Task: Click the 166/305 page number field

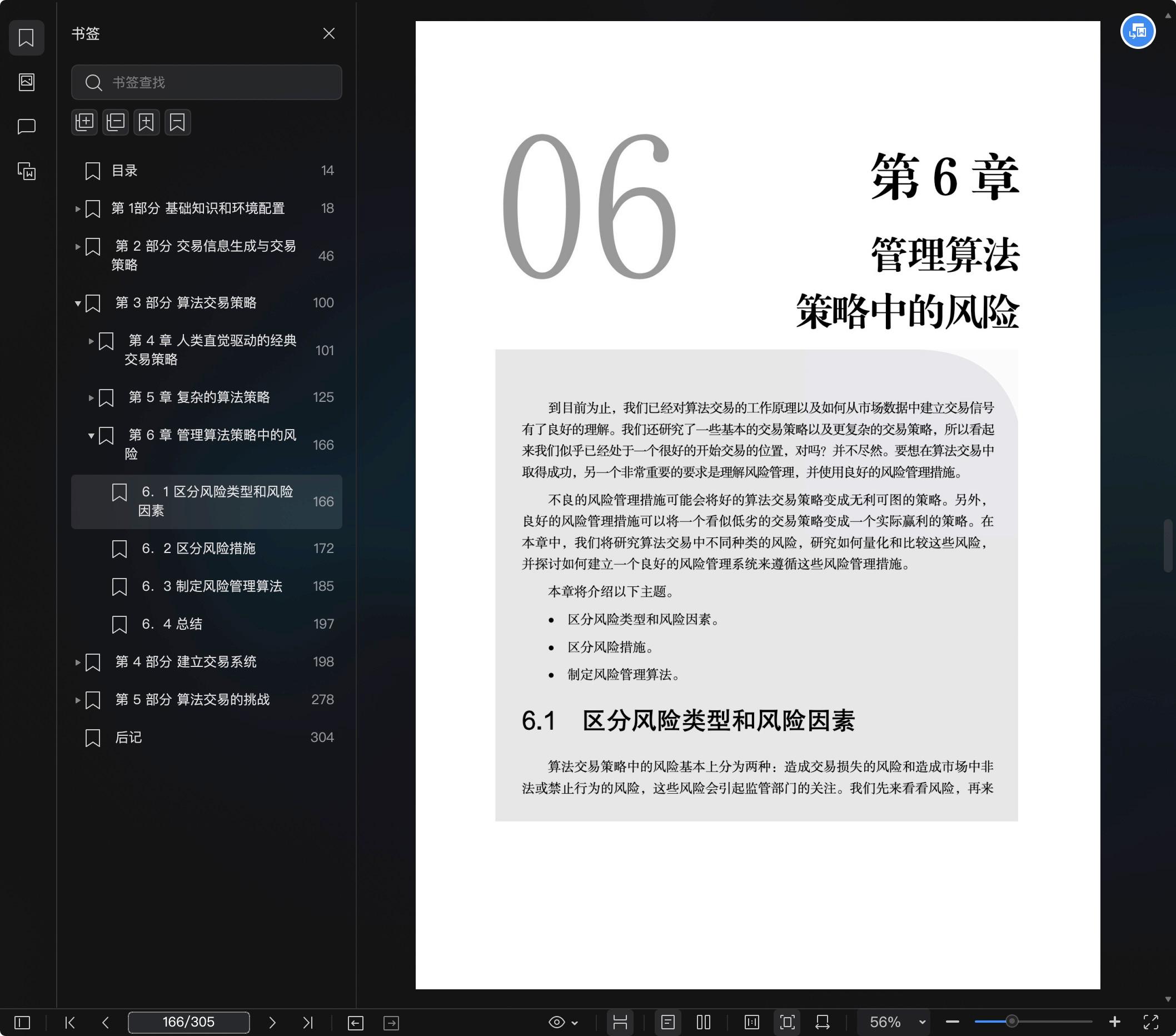Action: [189, 1022]
